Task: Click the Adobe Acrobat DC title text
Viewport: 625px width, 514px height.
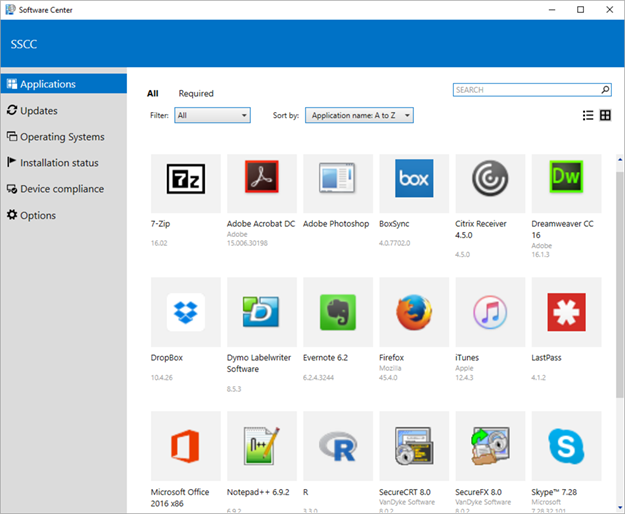Action: (x=261, y=224)
